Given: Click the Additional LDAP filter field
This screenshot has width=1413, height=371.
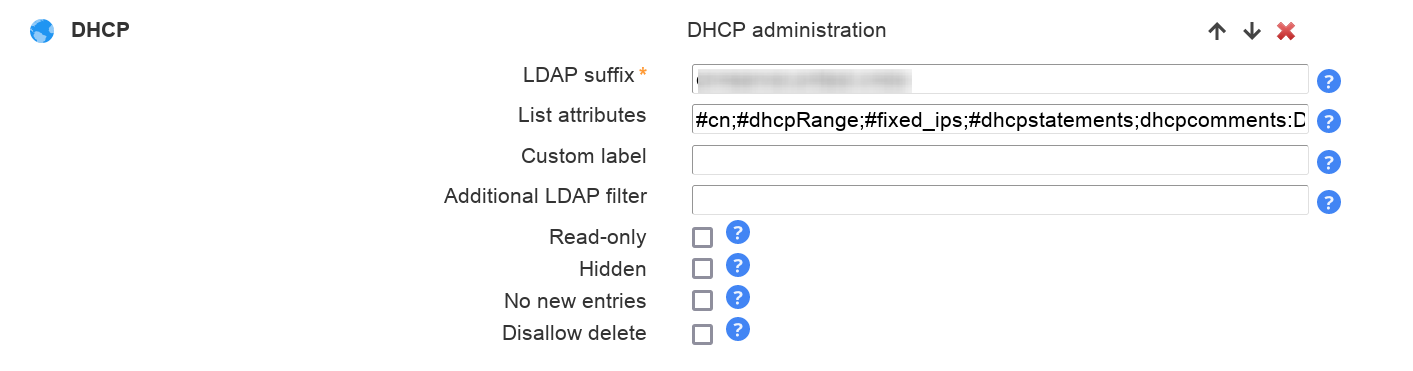Looking at the screenshot, I should tap(1000, 200).
